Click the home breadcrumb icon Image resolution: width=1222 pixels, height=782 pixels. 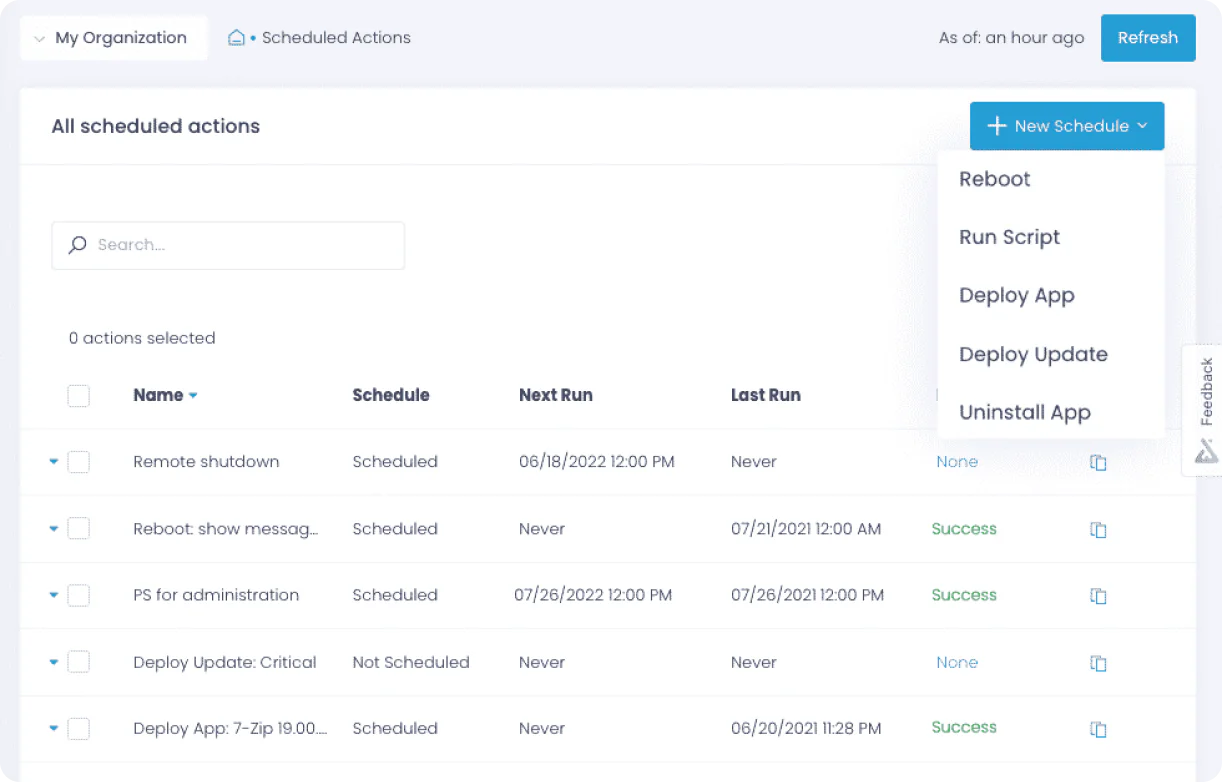click(x=236, y=37)
